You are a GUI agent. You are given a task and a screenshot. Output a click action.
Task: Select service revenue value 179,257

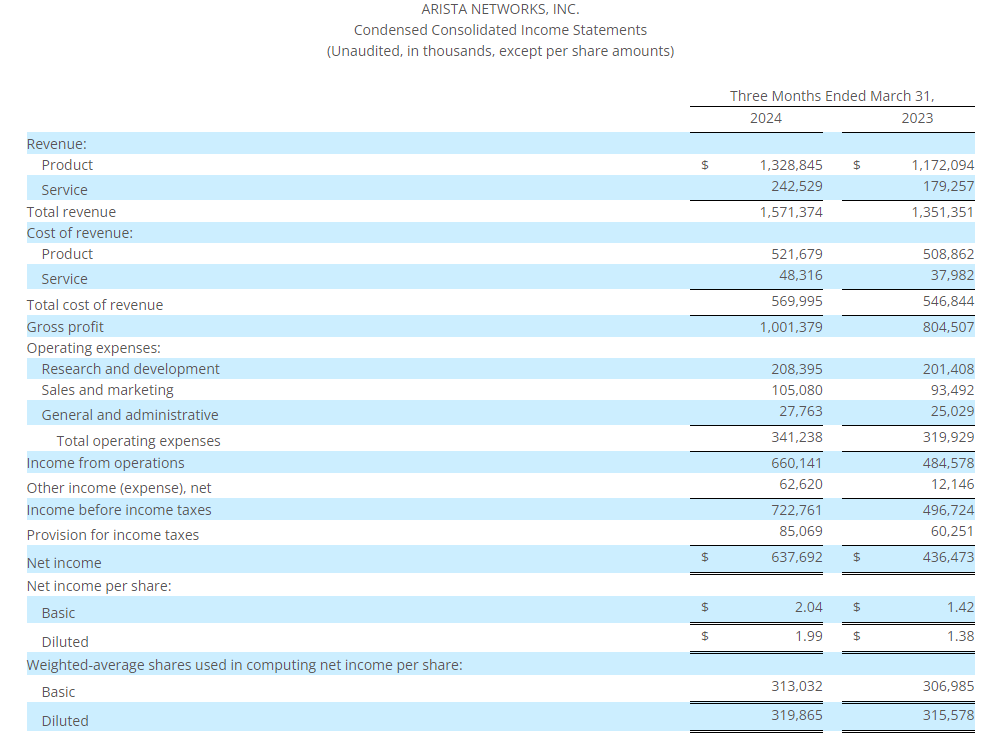948,187
